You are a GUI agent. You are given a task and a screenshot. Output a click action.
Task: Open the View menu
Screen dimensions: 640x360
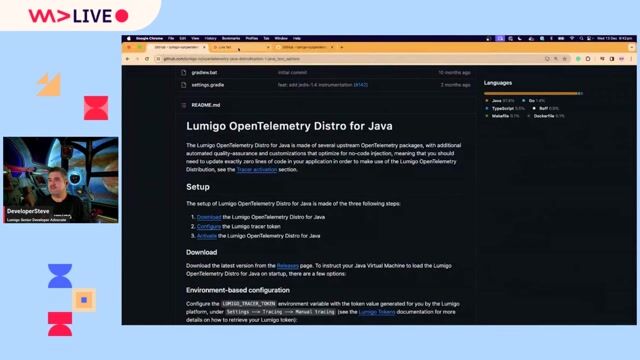click(x=195, y=38)
